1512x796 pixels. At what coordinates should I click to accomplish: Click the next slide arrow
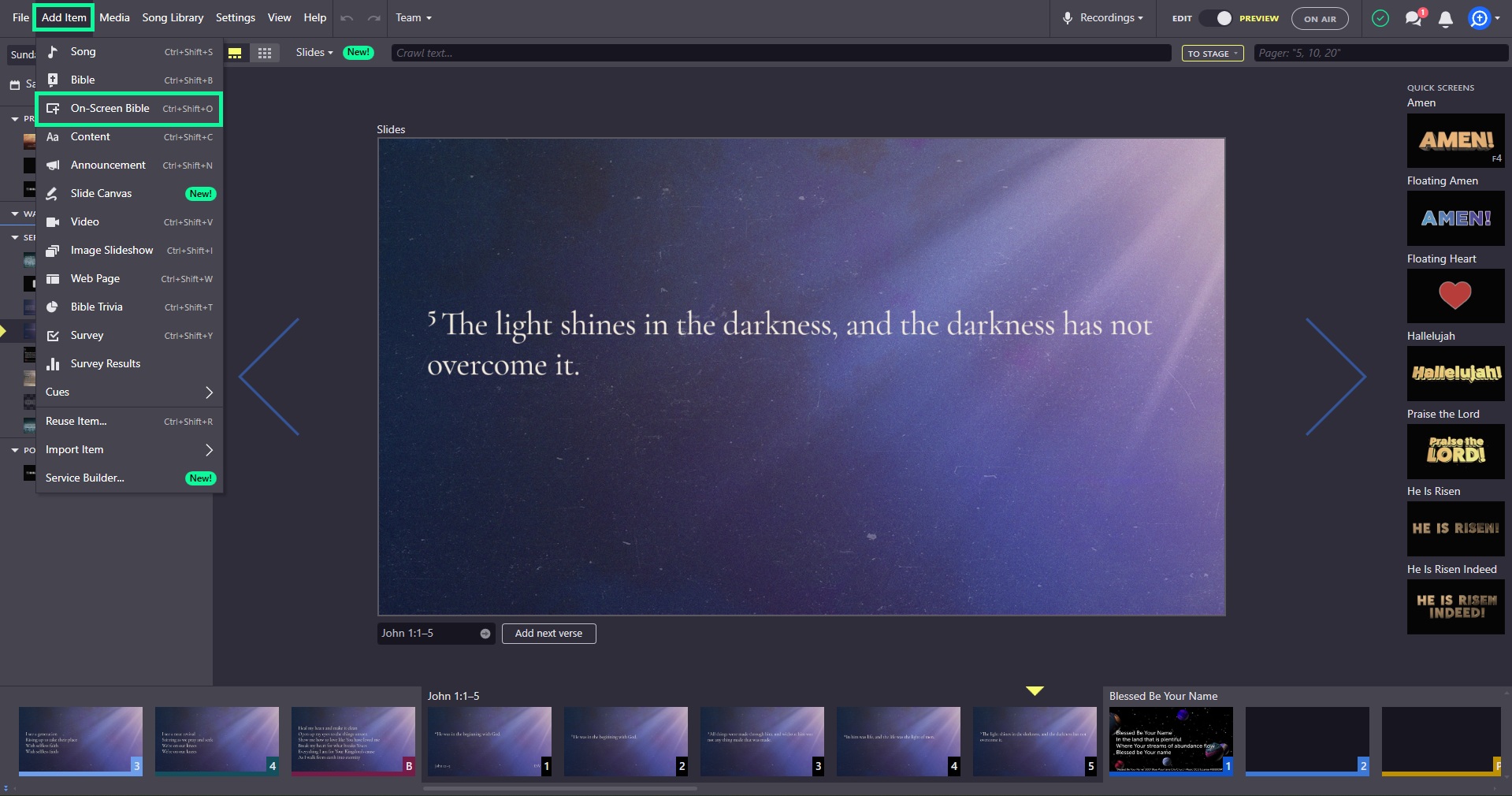point(1335,377)
